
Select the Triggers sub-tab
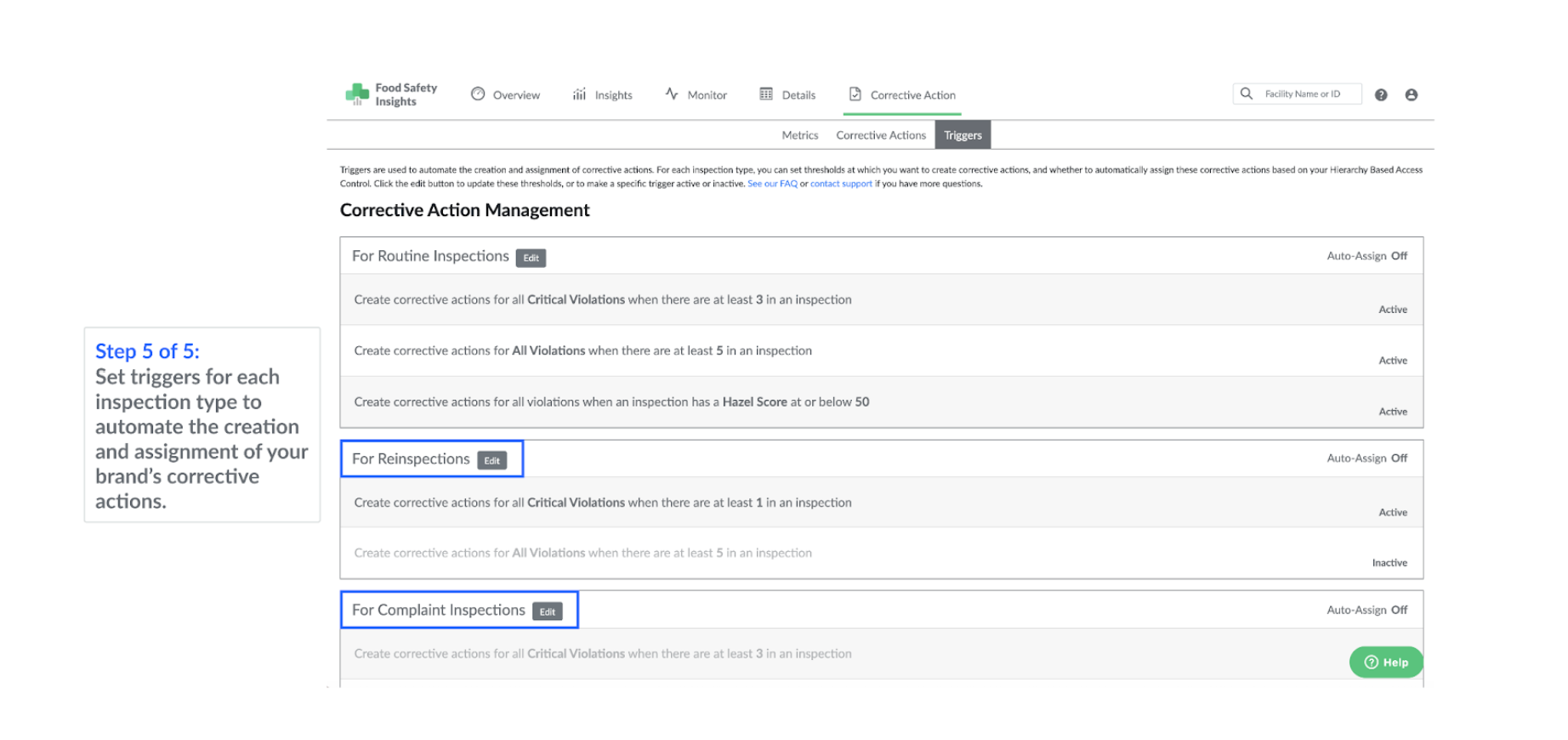click(x=963, y=135)
